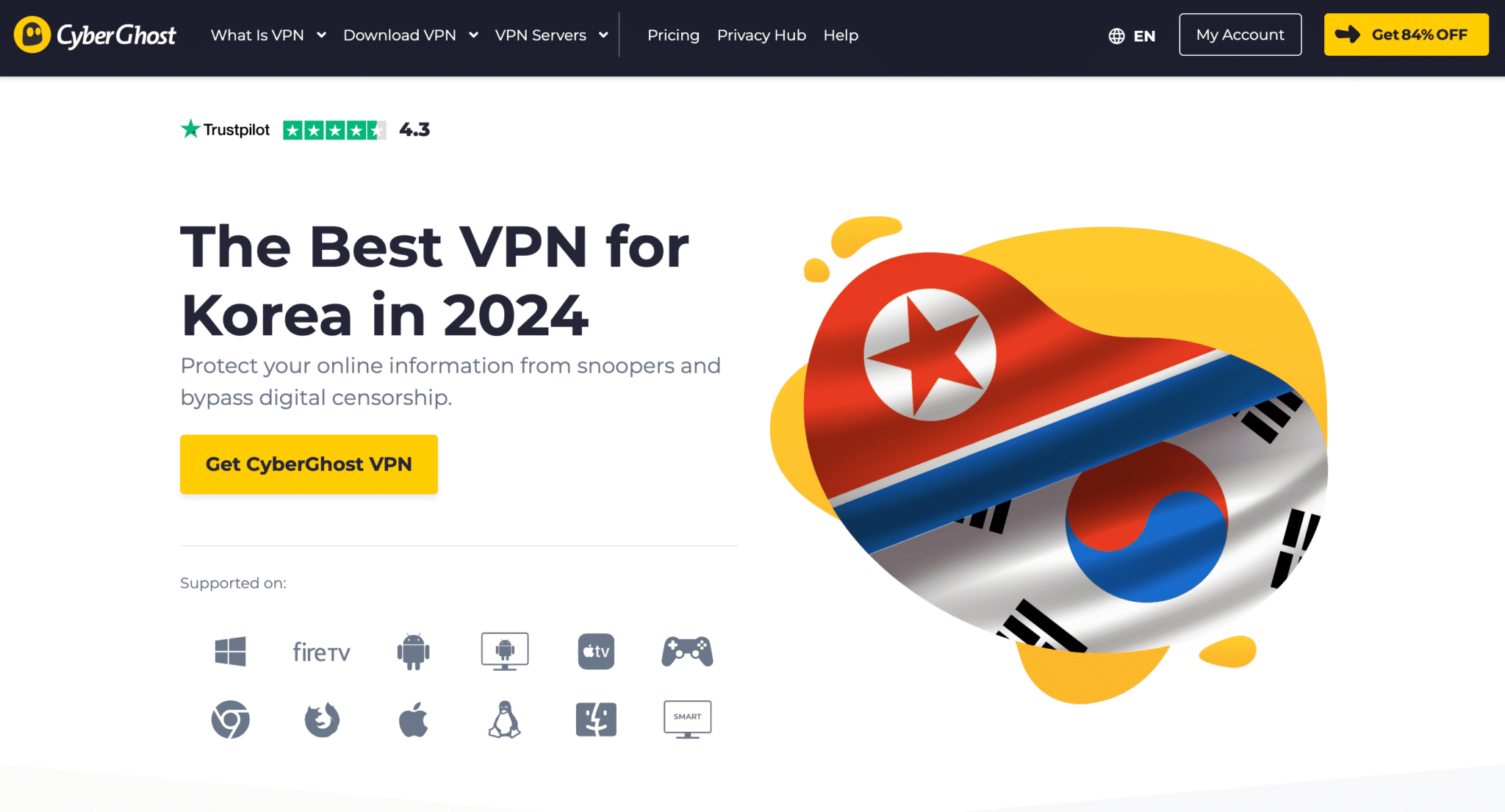Open the VPN Servers dropdown
The image size is (1505, 812).
point(552,35)
